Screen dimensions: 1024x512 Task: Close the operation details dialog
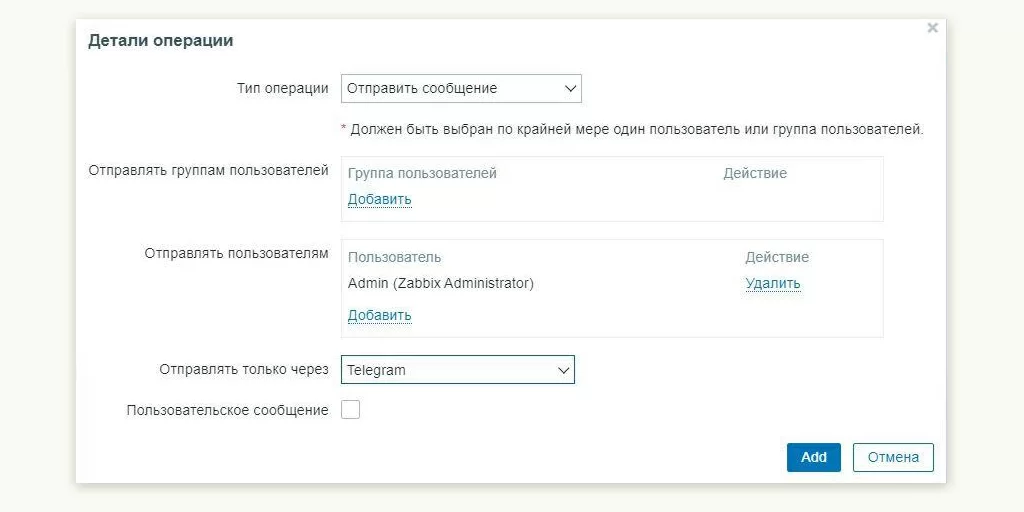pyautogui.click(x=932, y=28)
